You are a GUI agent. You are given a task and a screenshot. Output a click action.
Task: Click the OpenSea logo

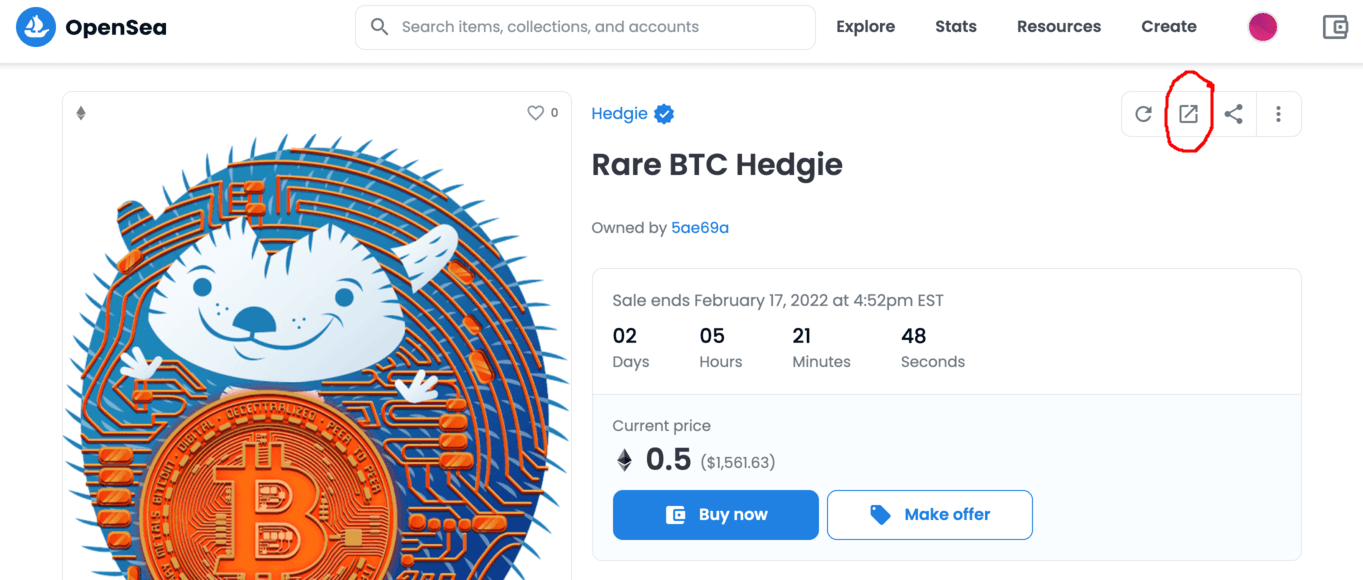36,27
